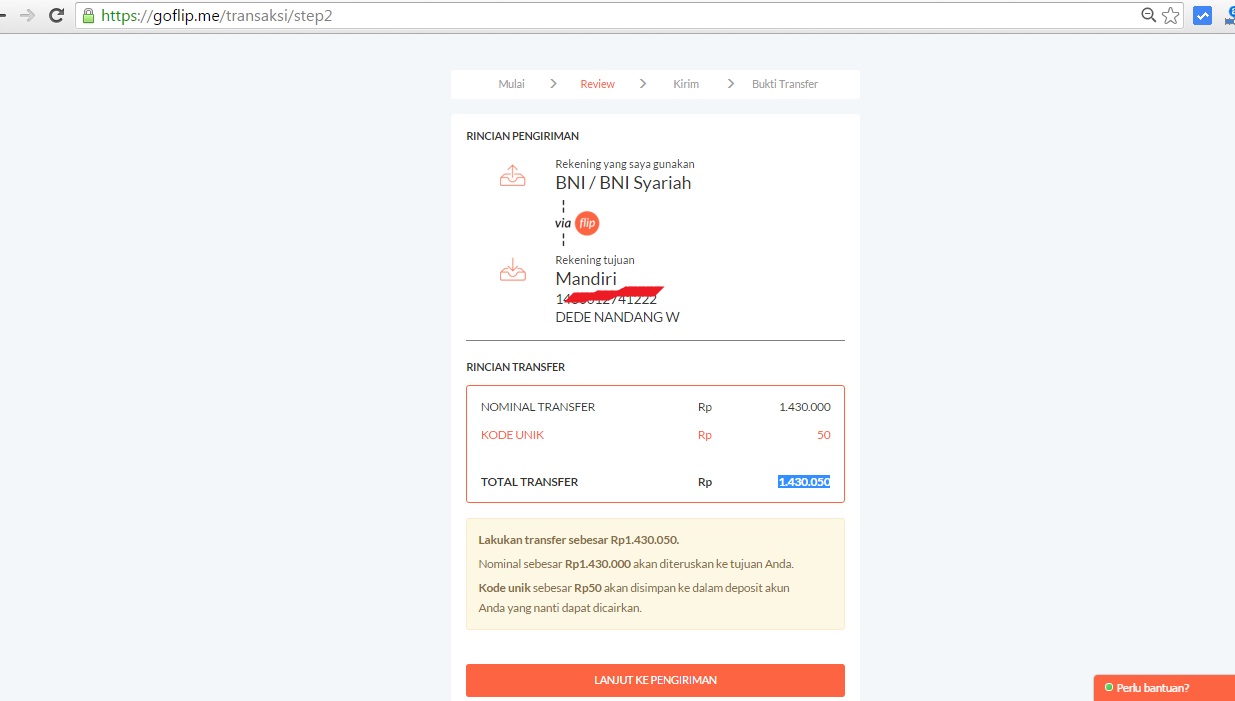Click the Mandiri bank name
Viewport: 1235px width, 701px height.
586,279
